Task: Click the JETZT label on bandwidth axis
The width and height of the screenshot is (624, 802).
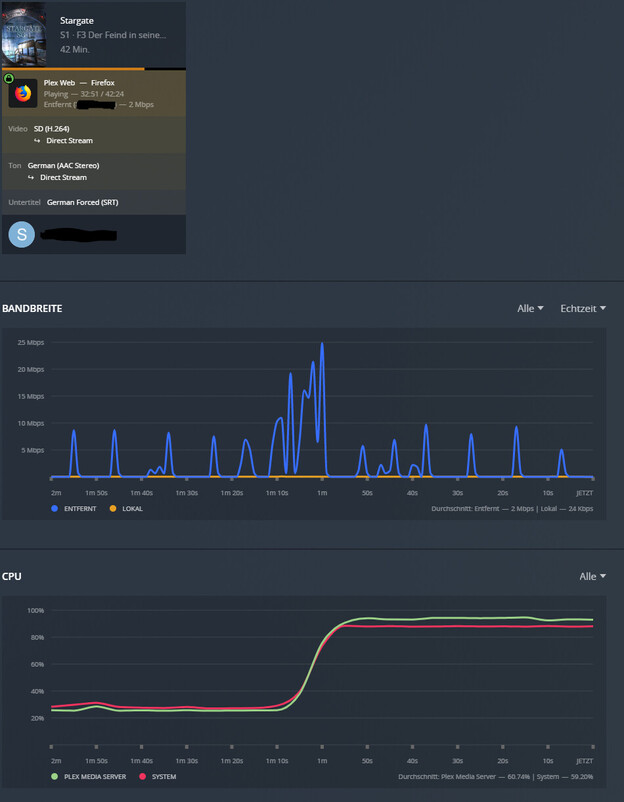Action: 585,493
